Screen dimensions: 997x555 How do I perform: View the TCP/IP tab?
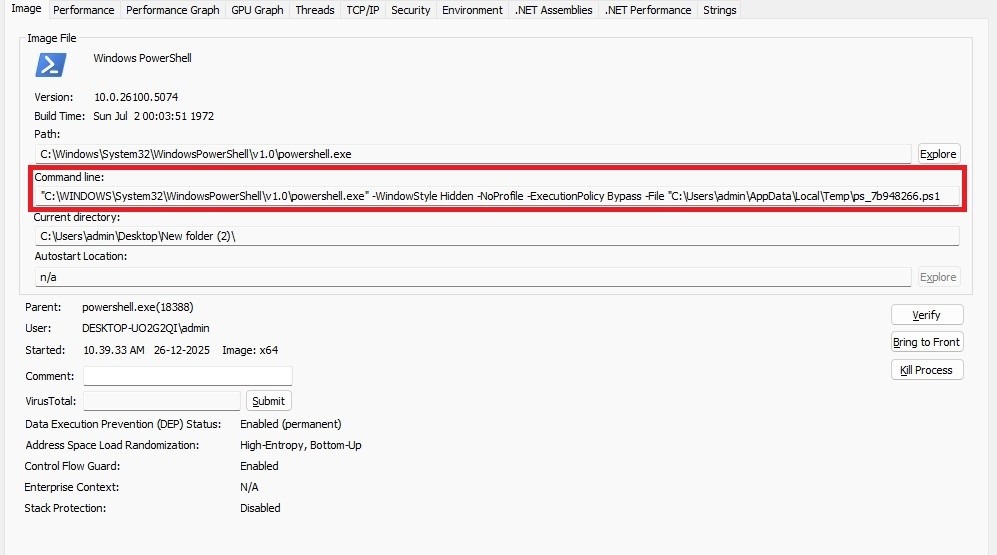pos(362,10)
